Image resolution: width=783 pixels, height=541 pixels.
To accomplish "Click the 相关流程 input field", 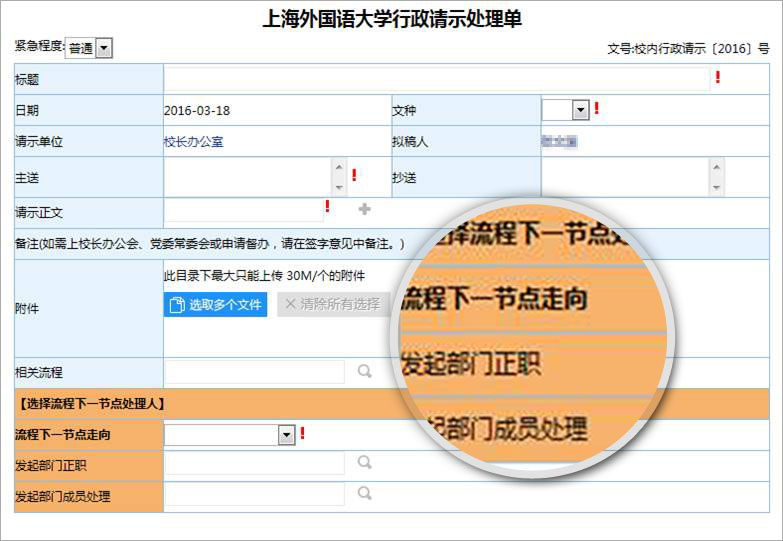I will [255, 372].
